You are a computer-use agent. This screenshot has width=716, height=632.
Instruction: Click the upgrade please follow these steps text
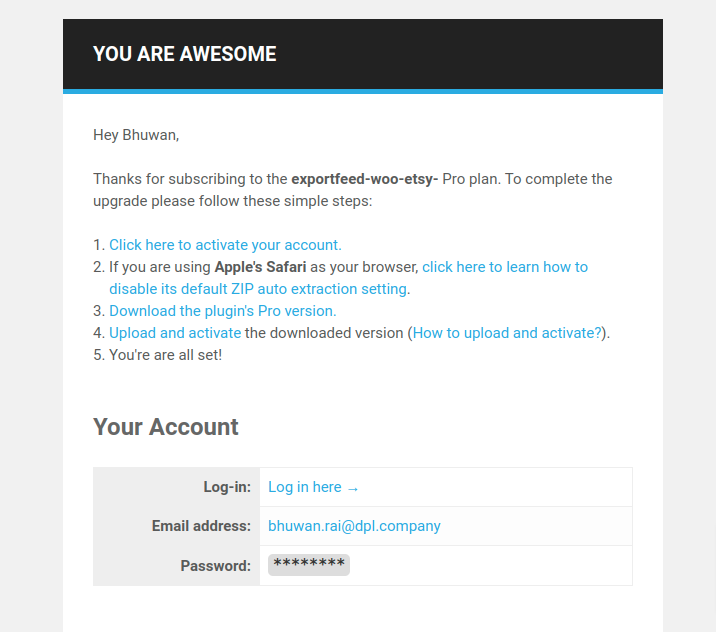click(x=233, y=201)
